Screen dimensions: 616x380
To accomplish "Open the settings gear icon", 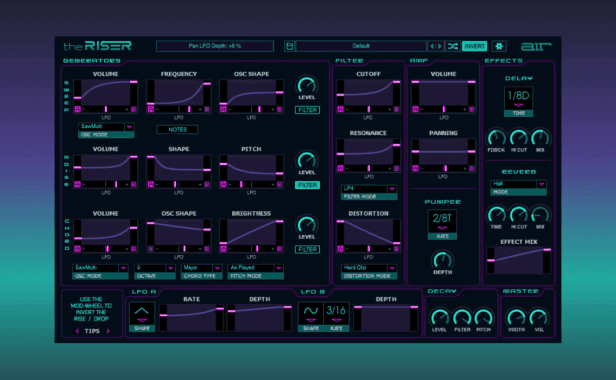I will click(x=499, y=46).
